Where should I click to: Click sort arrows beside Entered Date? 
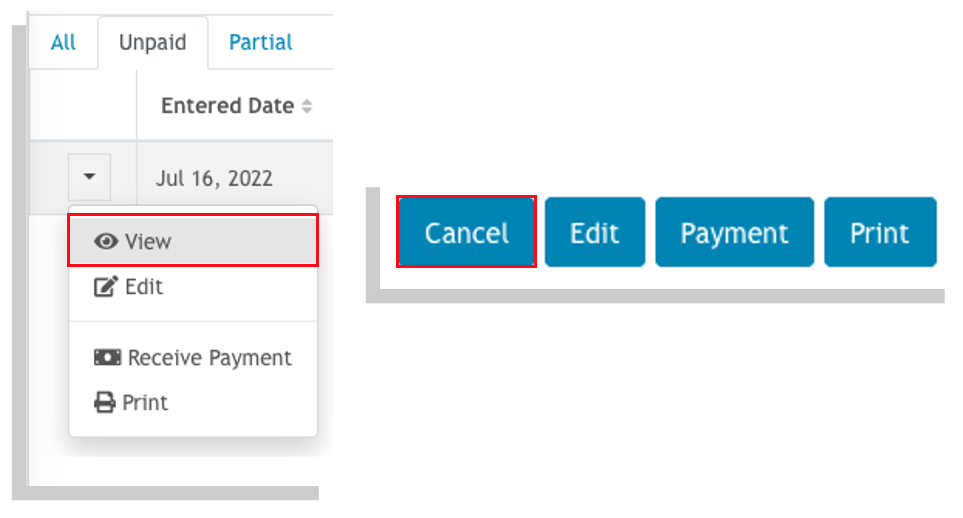(x=307, y=106)
